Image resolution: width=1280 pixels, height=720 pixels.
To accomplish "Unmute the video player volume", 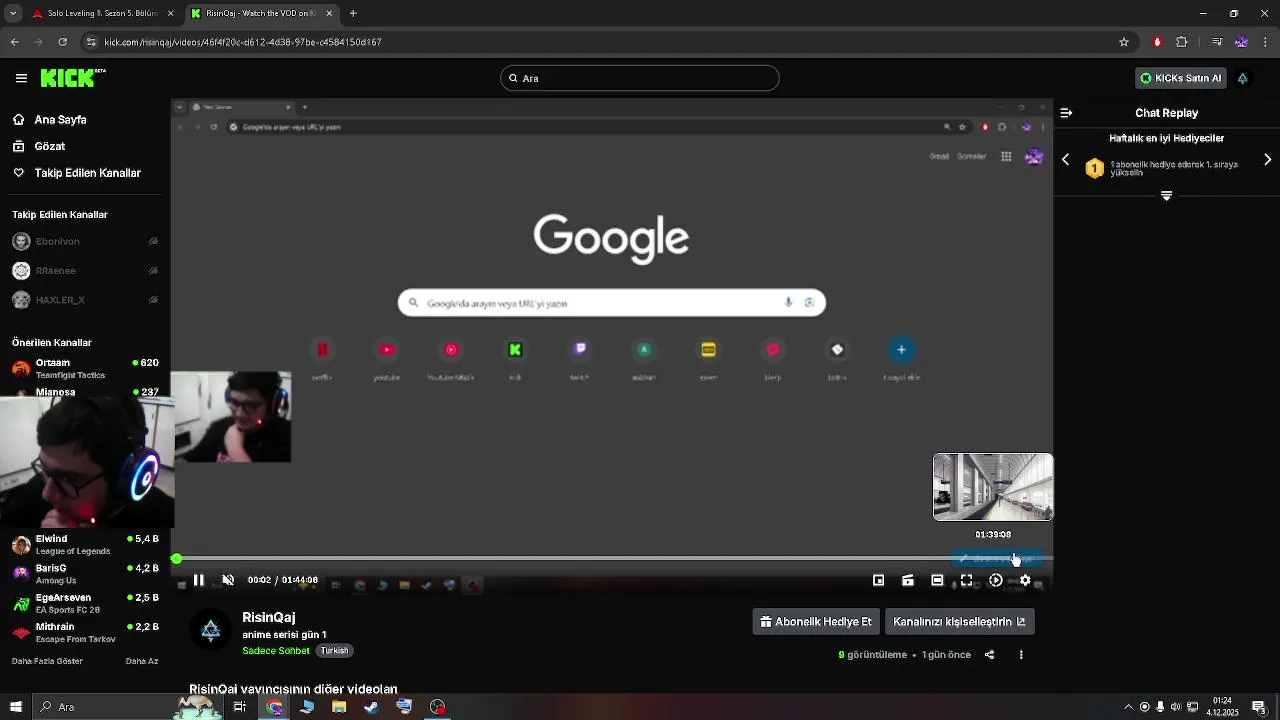I will pos(228,580).
